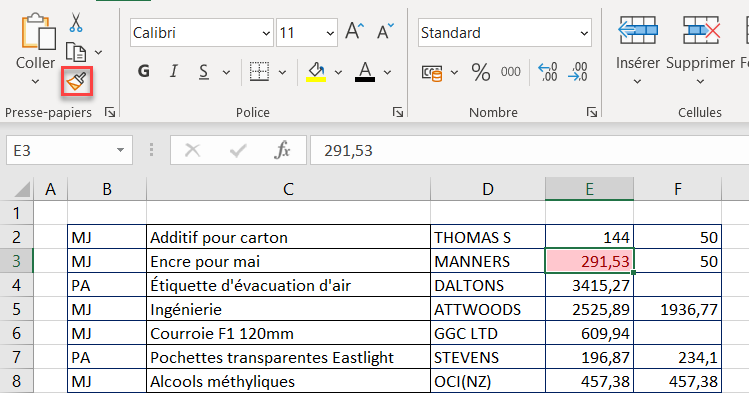Open fill color palette arrow
The height and width of the screenshot is (393, 749).
339,73
